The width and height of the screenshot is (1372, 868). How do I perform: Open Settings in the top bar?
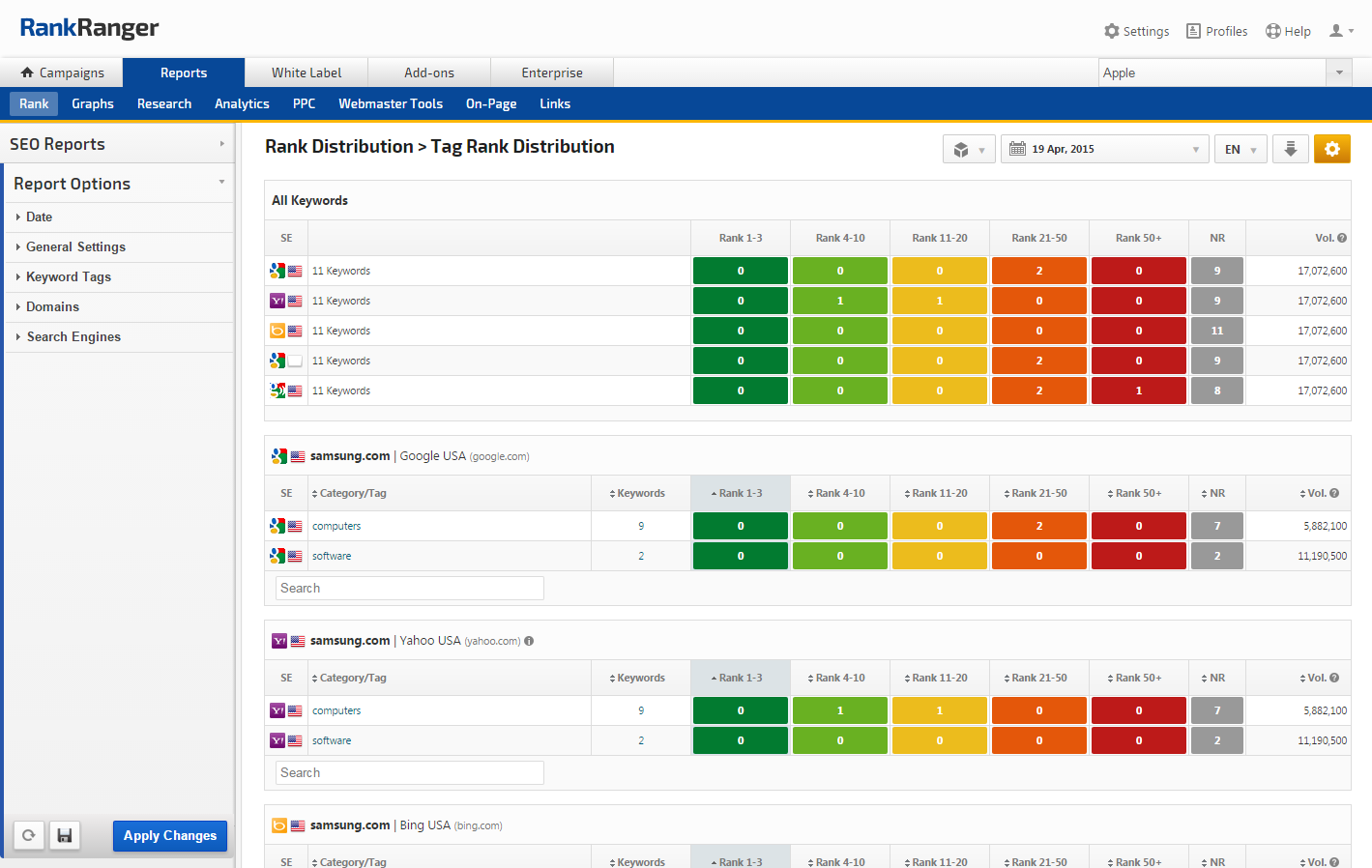click(1136, 31)
